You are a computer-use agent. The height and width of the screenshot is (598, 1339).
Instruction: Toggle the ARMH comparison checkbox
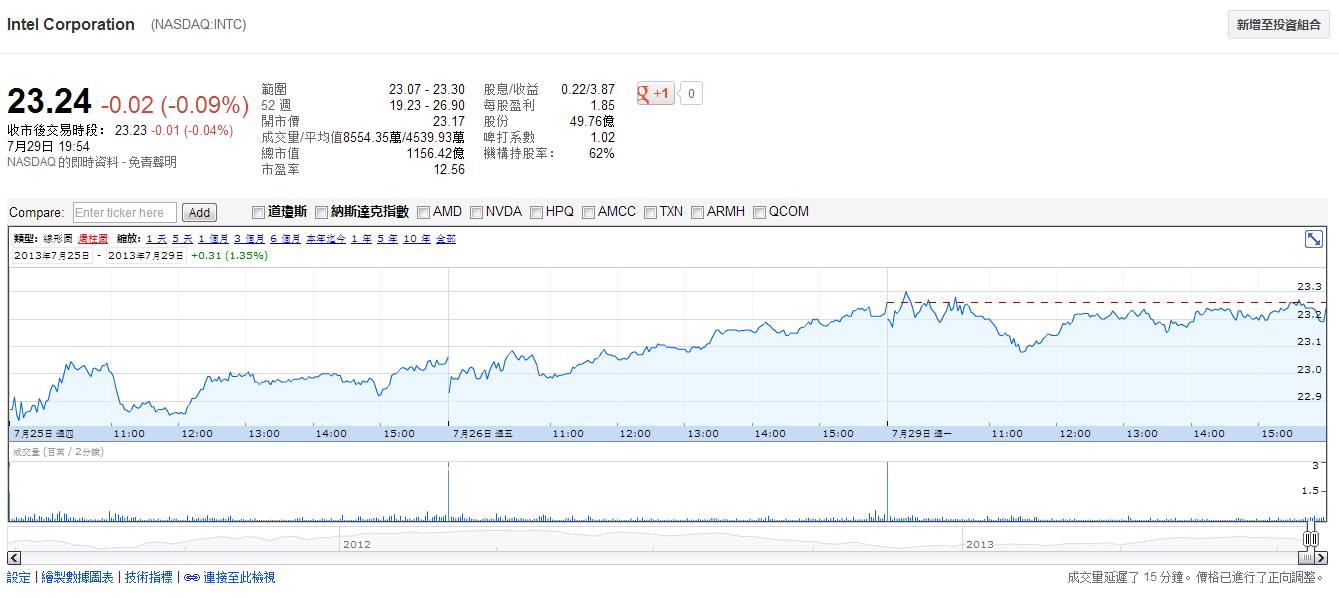[x=698, y=212]
